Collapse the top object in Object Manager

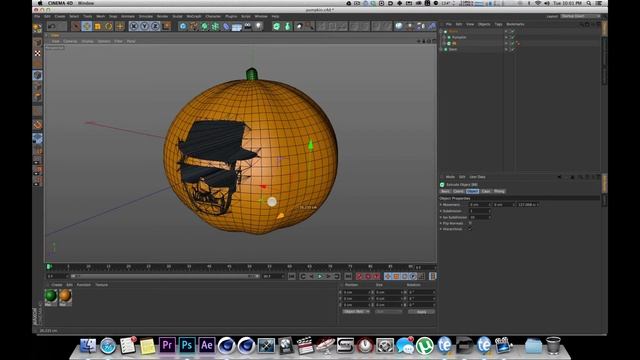point(441,31)
